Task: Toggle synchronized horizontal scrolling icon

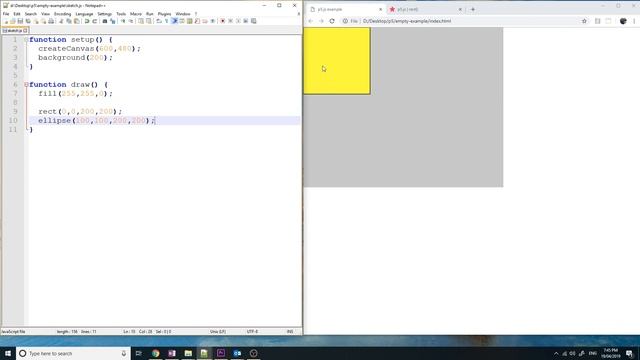Action: pyautogui.click(x=149, y=21)
